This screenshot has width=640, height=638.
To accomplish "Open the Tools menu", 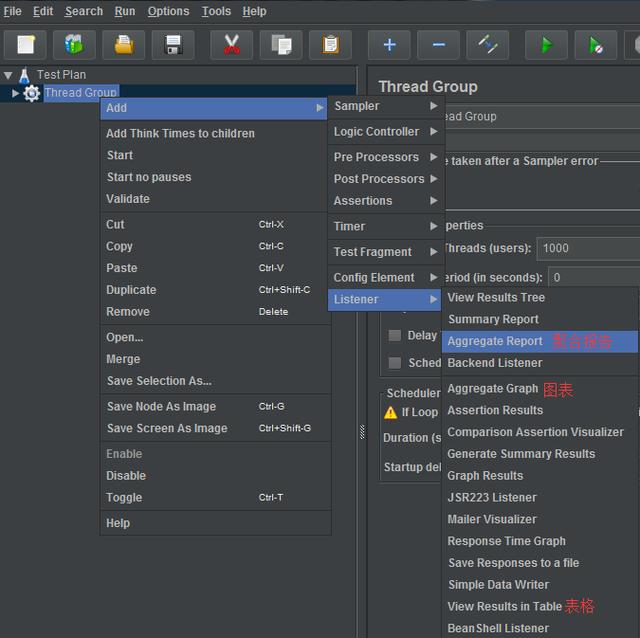I will (216, 11).
